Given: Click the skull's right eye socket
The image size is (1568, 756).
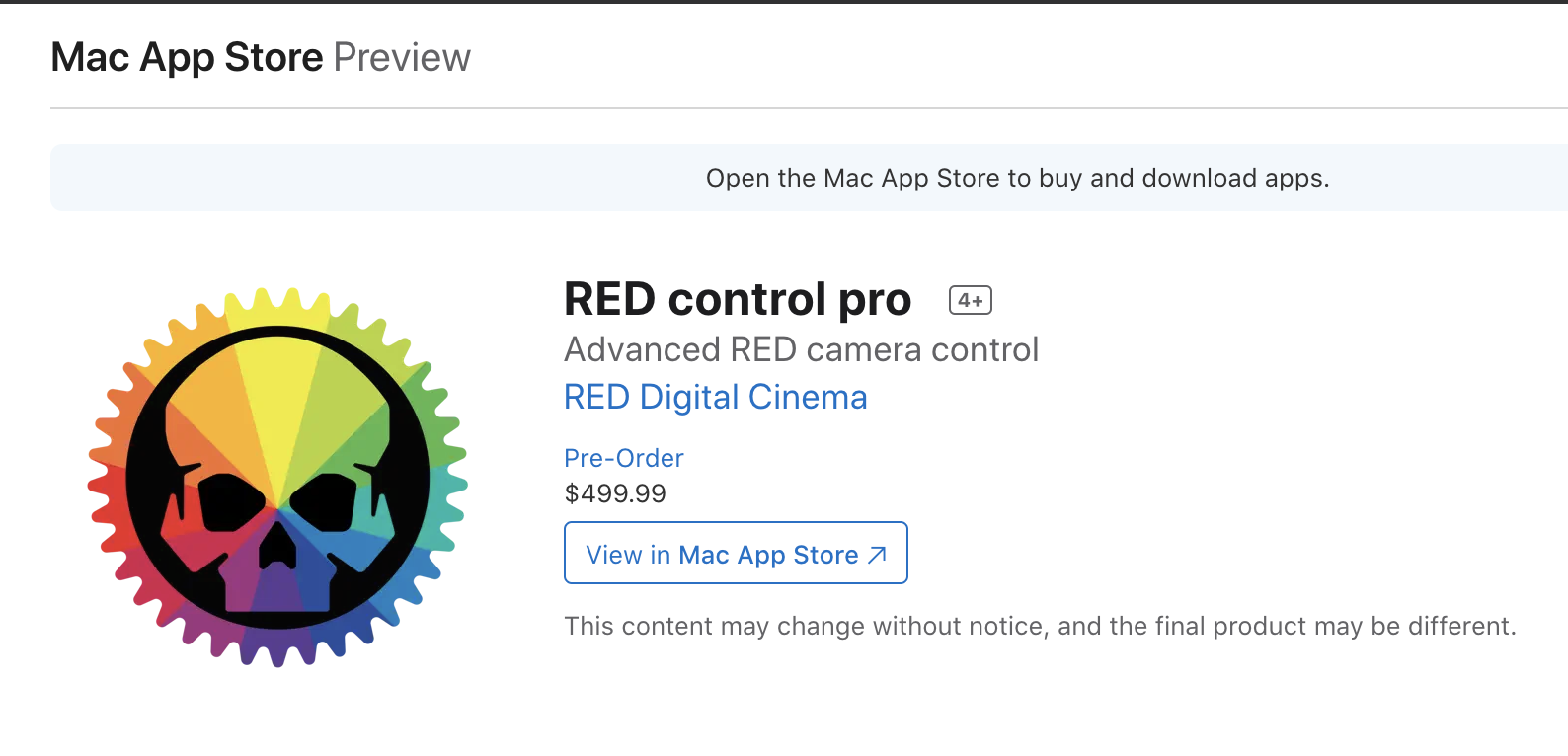Looking at the screenshot, I should pos(329,499).
